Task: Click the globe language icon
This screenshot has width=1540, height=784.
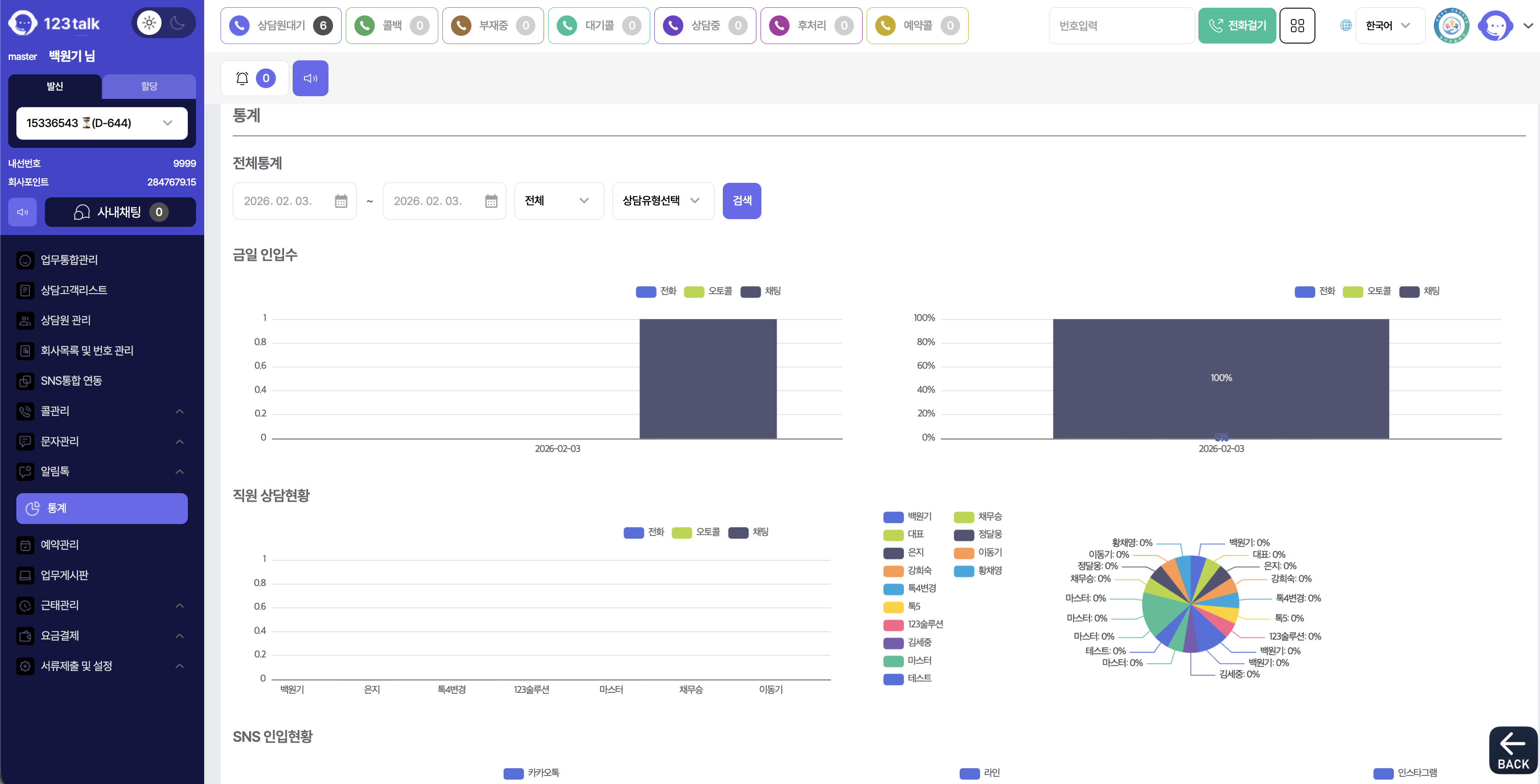Action: click(x=1346, y=26)
